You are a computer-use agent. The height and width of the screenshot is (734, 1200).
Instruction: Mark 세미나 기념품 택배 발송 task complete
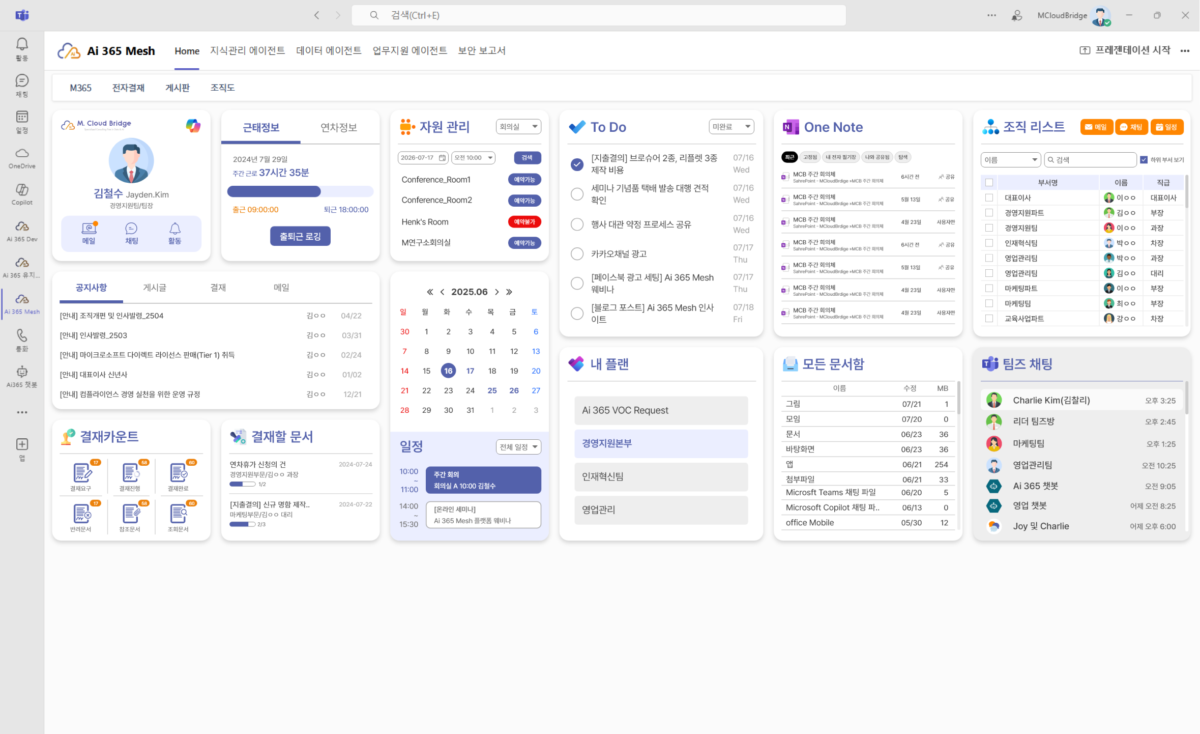[577, 194]
